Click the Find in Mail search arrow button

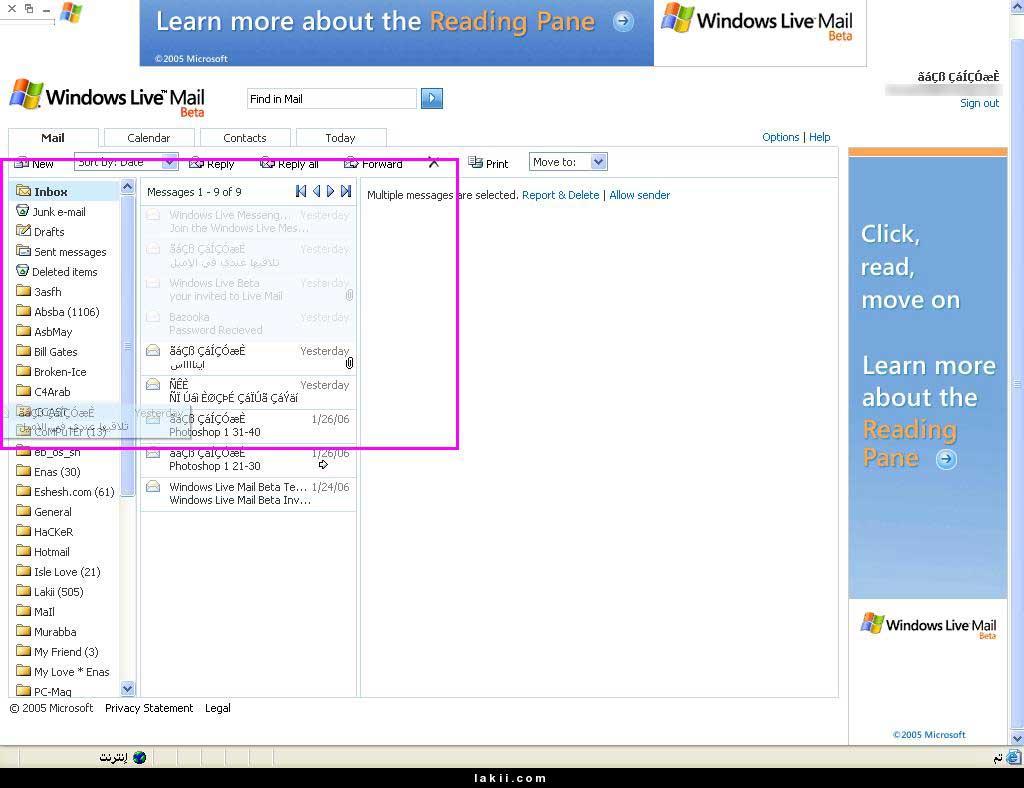point(432,99)
